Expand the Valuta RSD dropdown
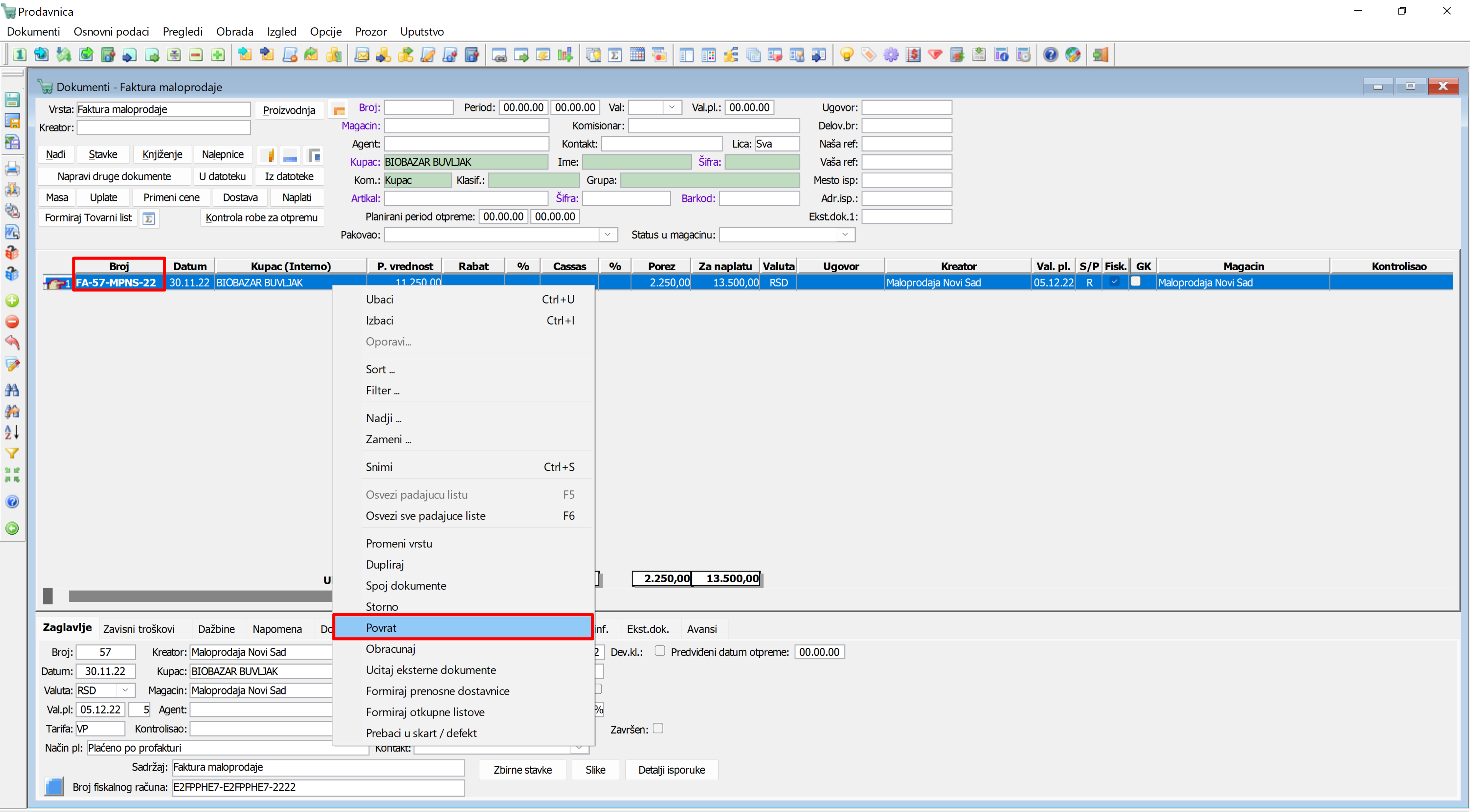Viewport: 1470px width, 812px height. (x=125, y=691)
